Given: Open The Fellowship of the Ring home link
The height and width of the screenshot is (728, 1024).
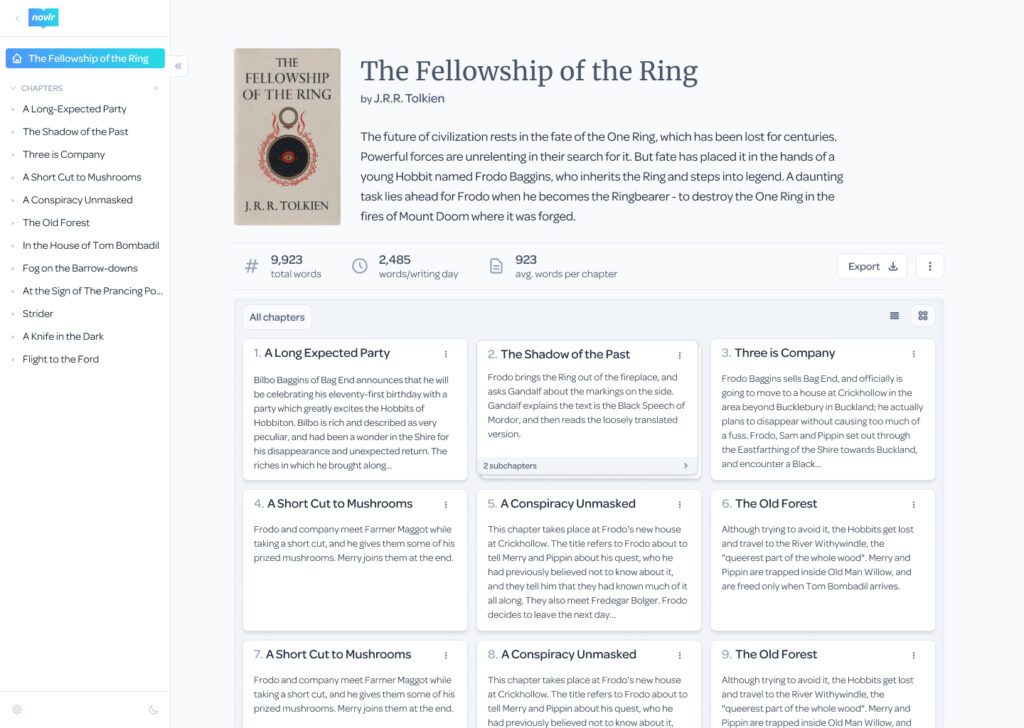Looking at the screenshot, I should 85,58.
